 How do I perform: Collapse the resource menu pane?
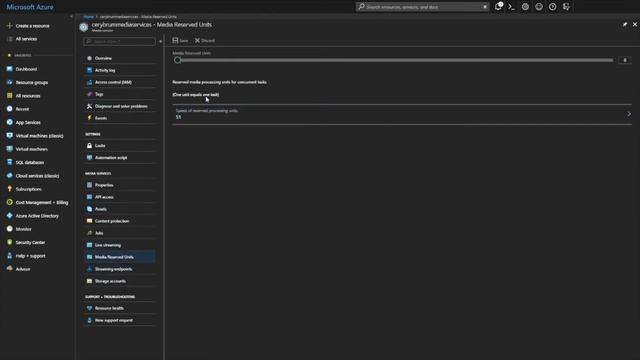pyautogui.click(x=160, y=41)
